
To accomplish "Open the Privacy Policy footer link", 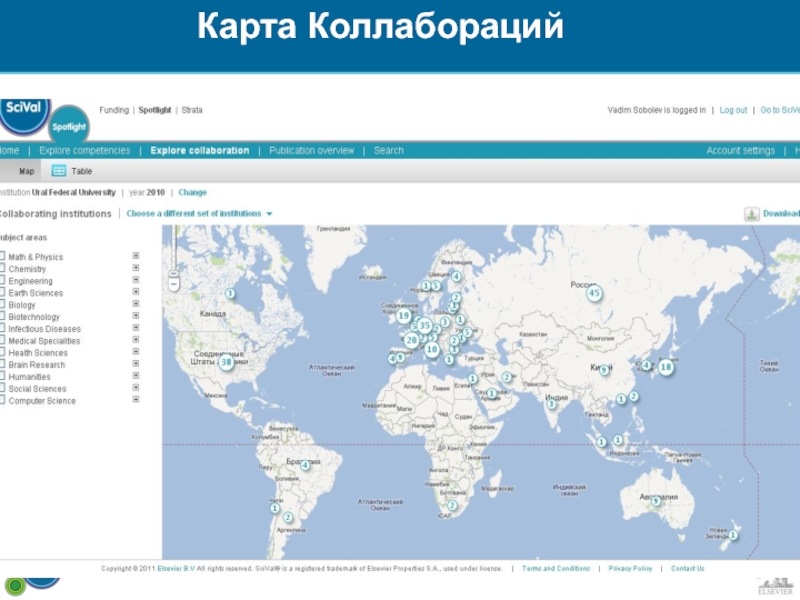I will click(x=630, y=568).
